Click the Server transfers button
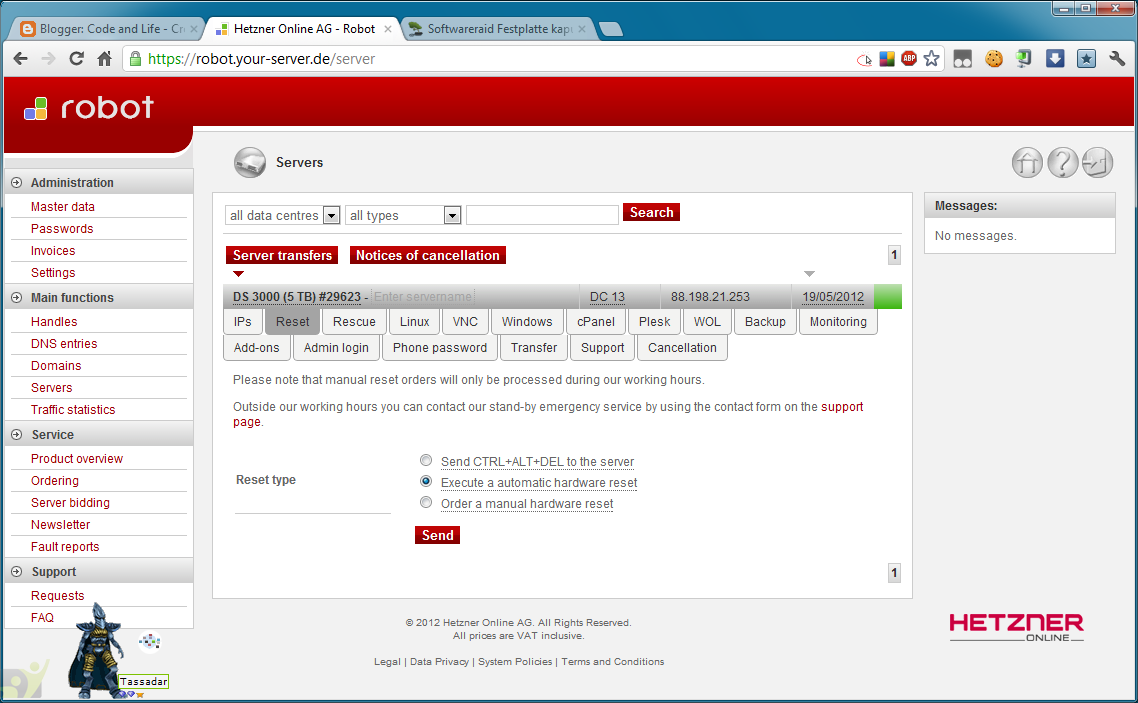 pyautogui.click(x=282, y=255)
